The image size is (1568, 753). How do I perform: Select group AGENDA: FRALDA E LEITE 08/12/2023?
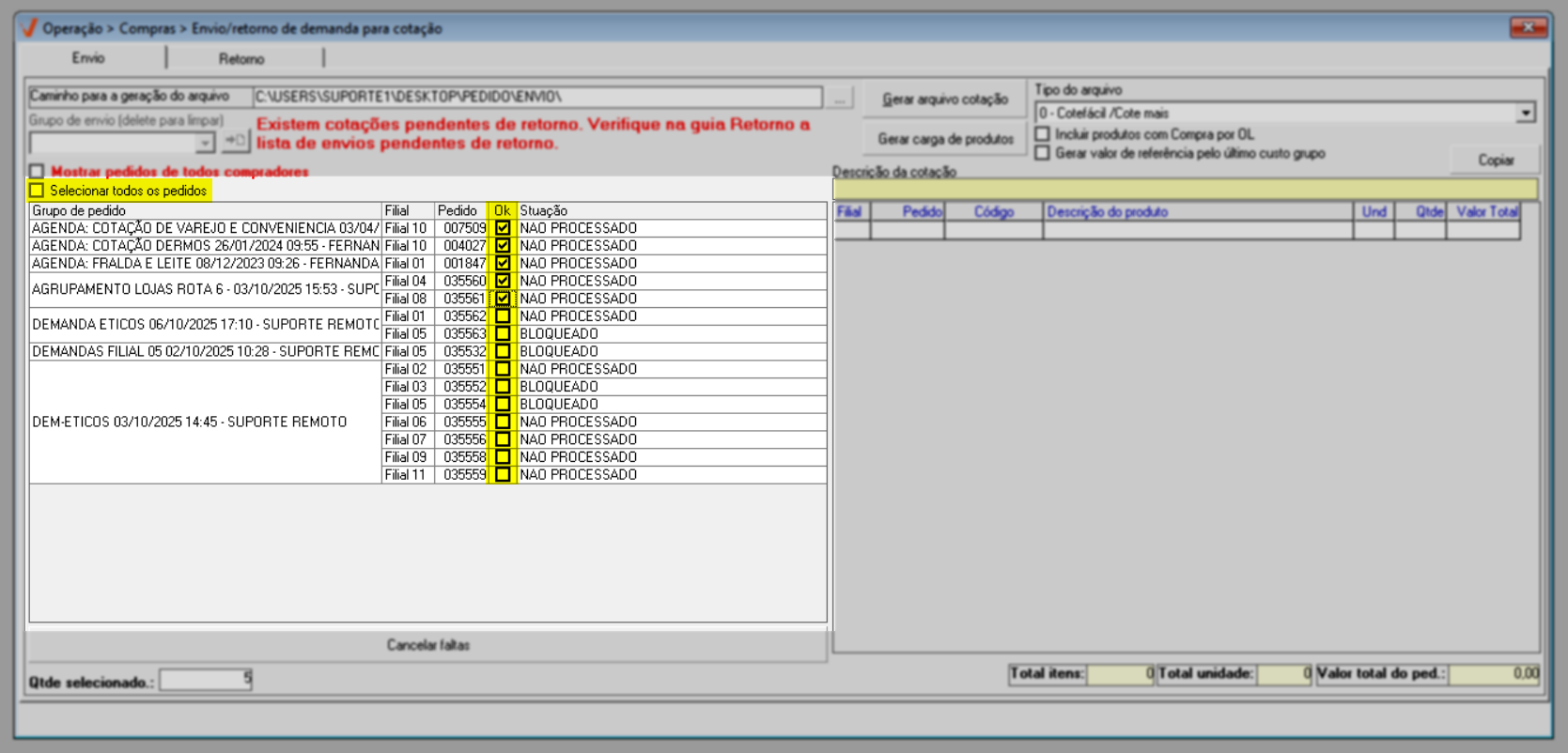205,264
